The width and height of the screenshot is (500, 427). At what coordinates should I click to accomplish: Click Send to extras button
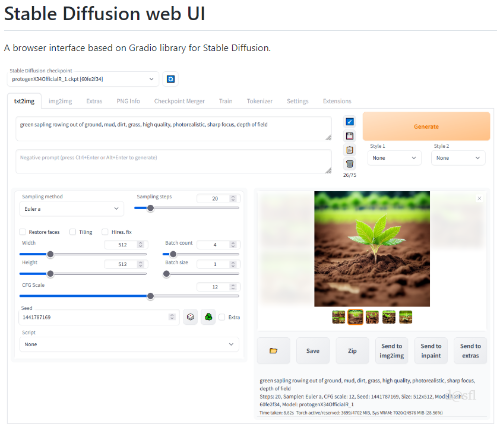470,351
